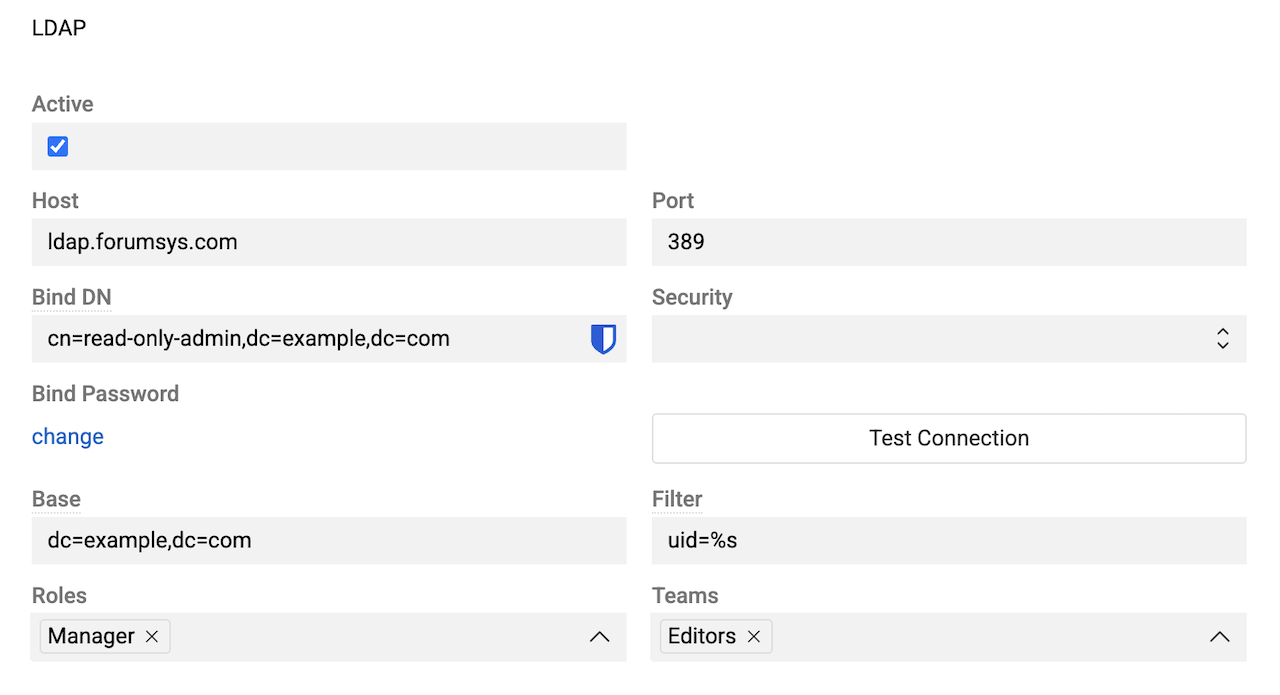The image size is (1280, 695).
Task: Collapse the Roles selection list
Action: tap(599, 636)
